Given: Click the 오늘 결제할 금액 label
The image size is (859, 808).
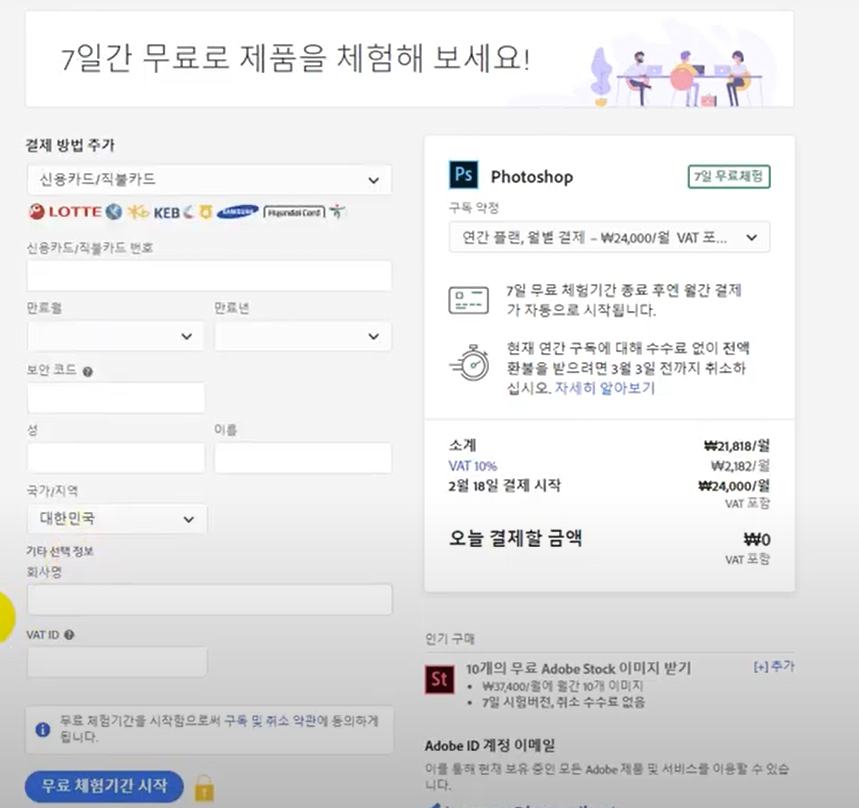Looking at the screenshot, I should pos(515,538).
